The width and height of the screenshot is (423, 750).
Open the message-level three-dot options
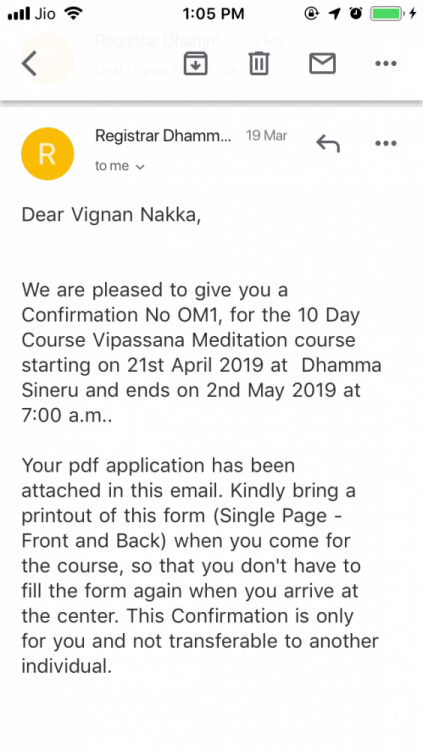(x=386, y=143)
